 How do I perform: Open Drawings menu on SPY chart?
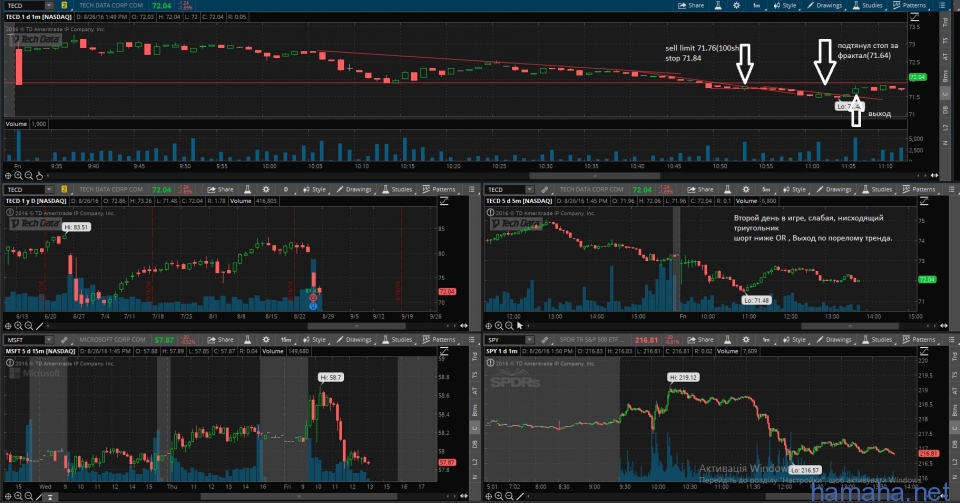coord(834,340)
